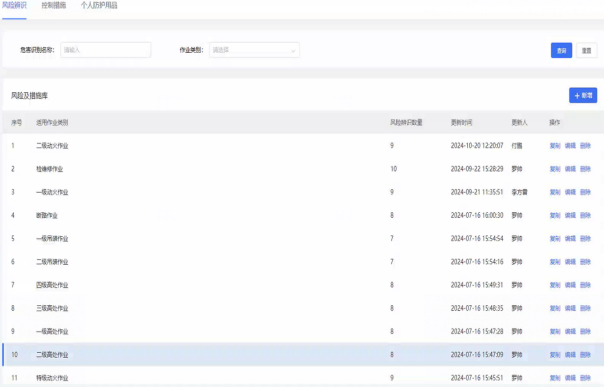Click 编辑 in row 9 一级高处作业

(x=570, y=331)
